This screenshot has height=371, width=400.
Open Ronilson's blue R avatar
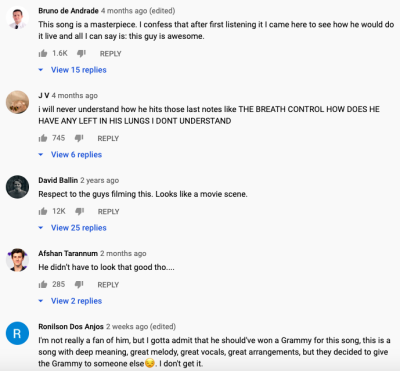pyautogui.click(x=17, y=333)
